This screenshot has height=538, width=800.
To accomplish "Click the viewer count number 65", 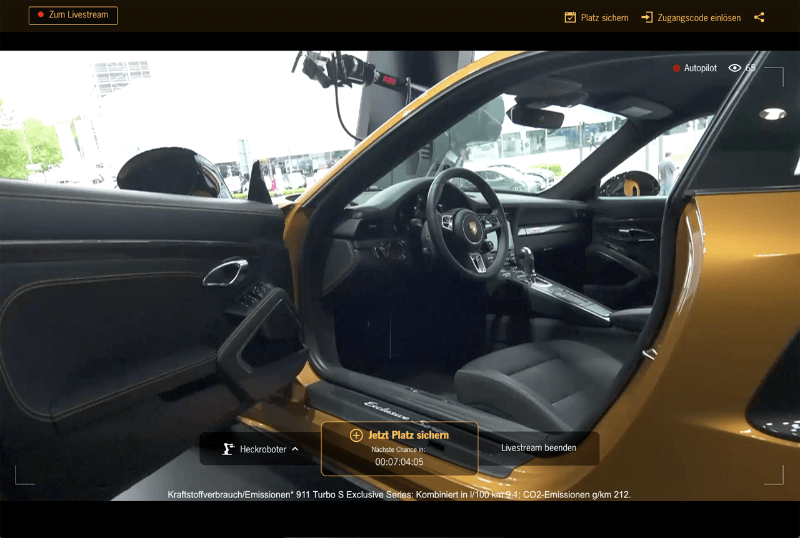I will click(750, 68).
